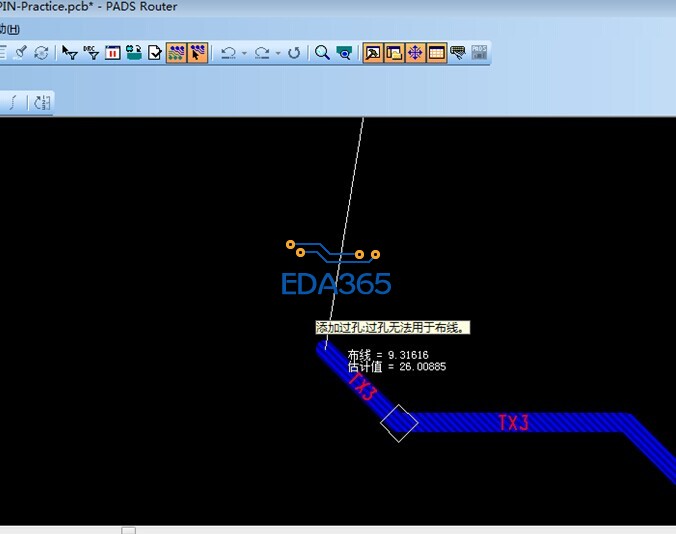
Task: Toggle the route editing cursor button
Action: 197,53
